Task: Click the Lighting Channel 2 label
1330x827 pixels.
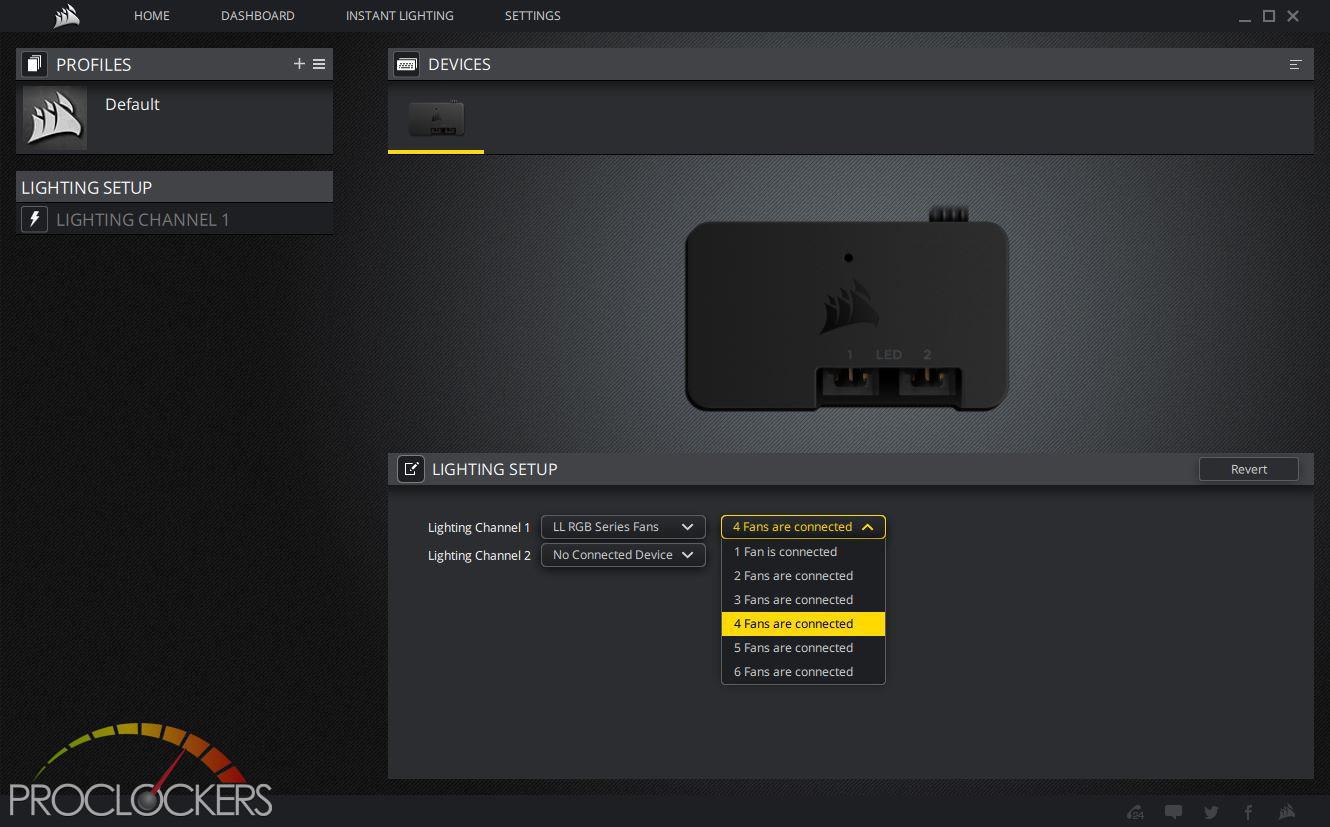Action: (x=479, y=555)
